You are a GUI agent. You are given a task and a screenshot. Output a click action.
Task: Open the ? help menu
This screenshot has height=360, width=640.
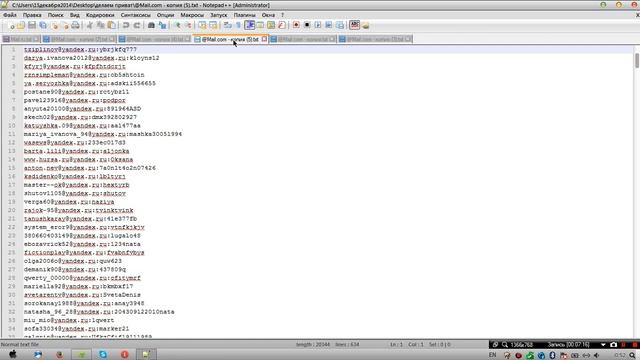pyautogui.click(x=282, y=15)
